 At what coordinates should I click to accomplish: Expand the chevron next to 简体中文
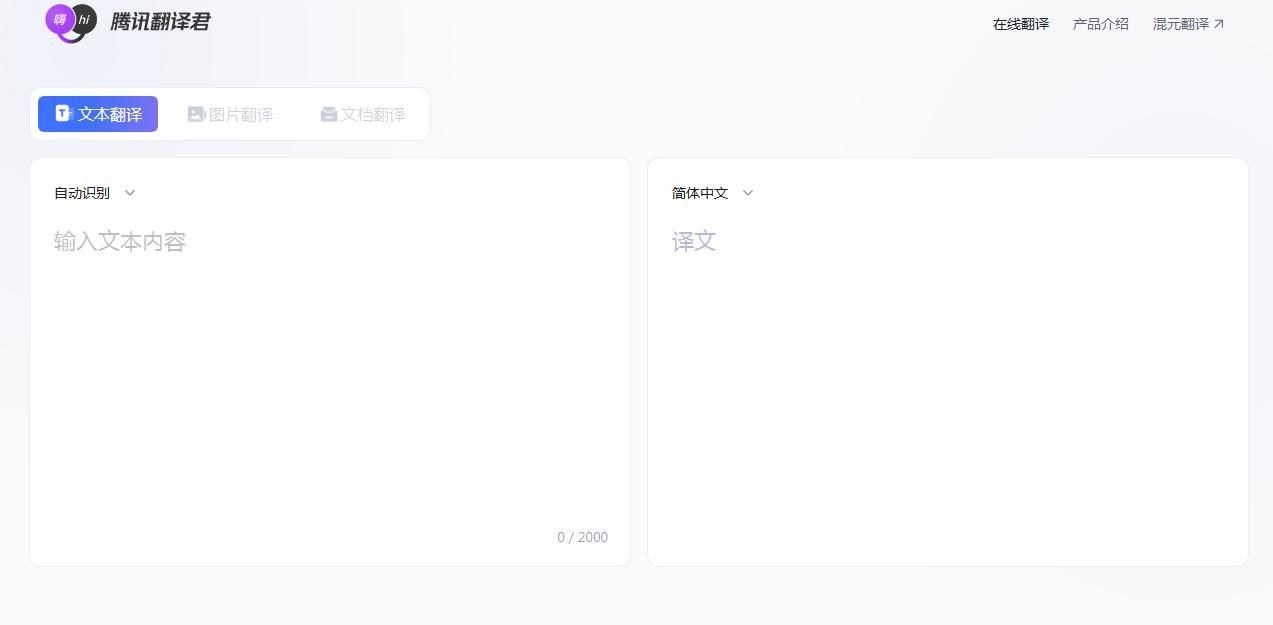point(748,193)
